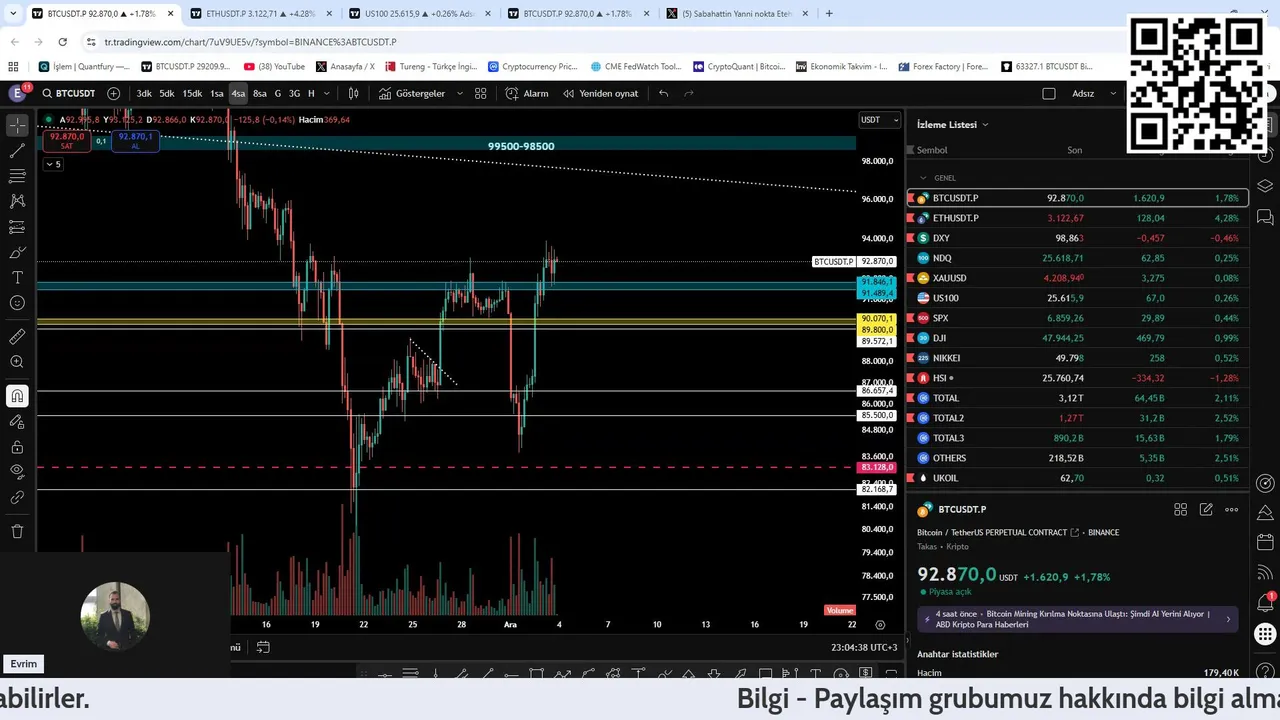This screenshot has height=720, width=1280.
Task: Undo the last chart action
Action: pyautogui.click(x=663, y=93)
